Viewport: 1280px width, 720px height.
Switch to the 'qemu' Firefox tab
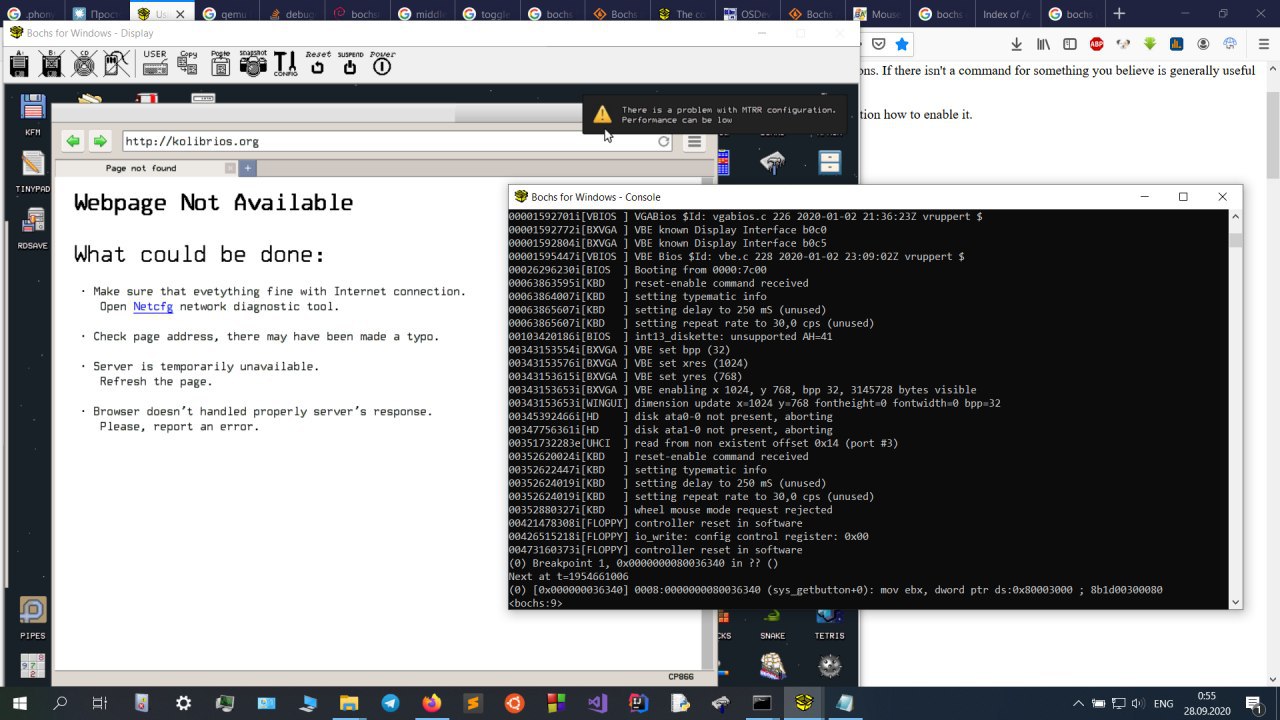[226, 14]
